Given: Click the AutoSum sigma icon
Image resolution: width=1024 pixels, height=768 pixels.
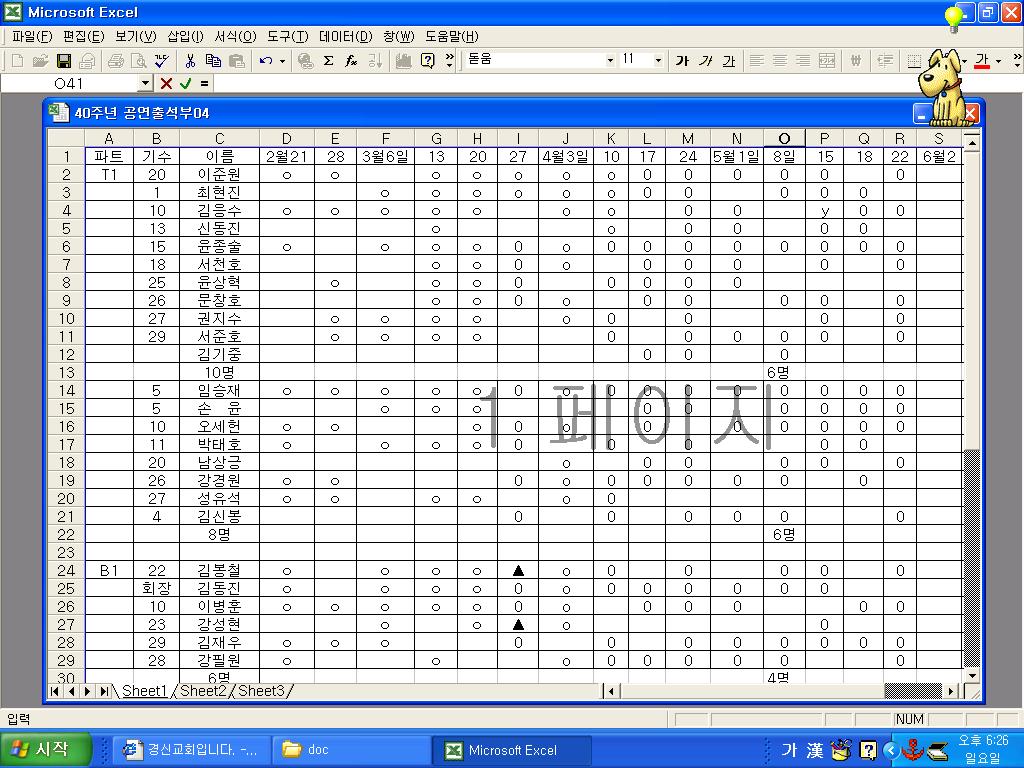Looking at the screenshot, I should click(x=328, y=61).
